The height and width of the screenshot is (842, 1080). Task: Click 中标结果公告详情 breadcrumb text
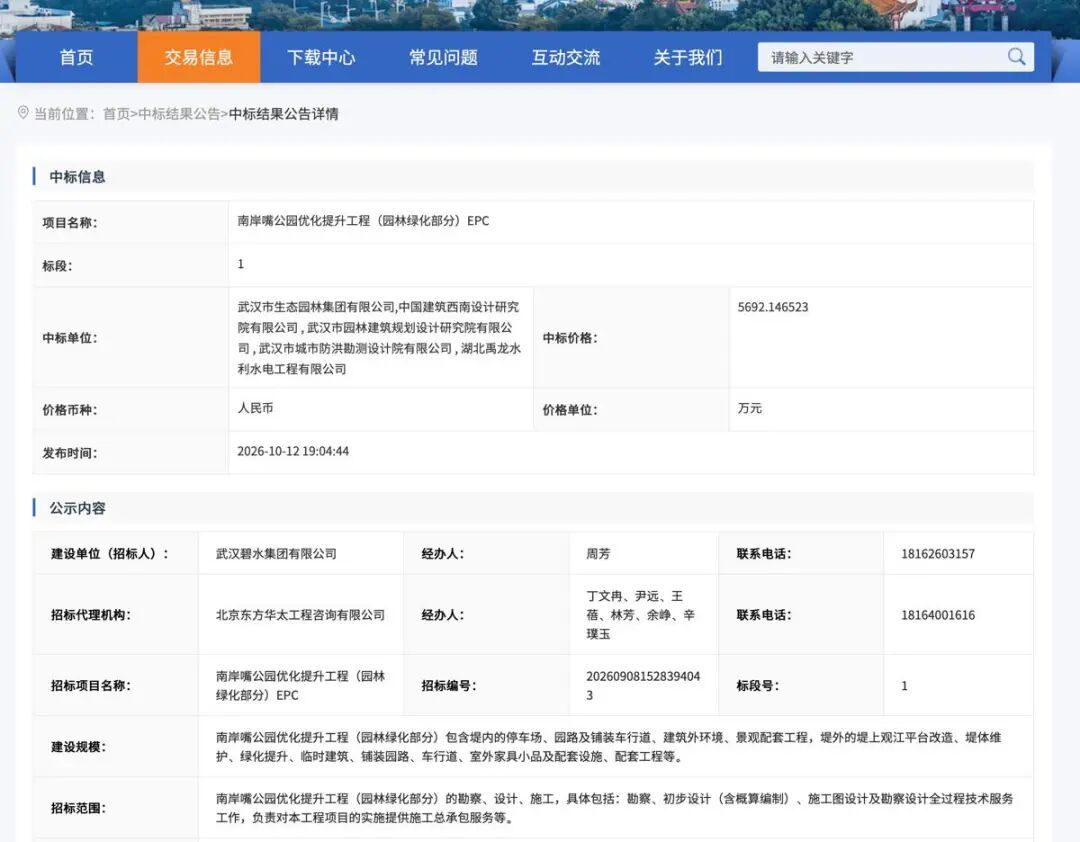pyautogui.click(x=283, y=114)
